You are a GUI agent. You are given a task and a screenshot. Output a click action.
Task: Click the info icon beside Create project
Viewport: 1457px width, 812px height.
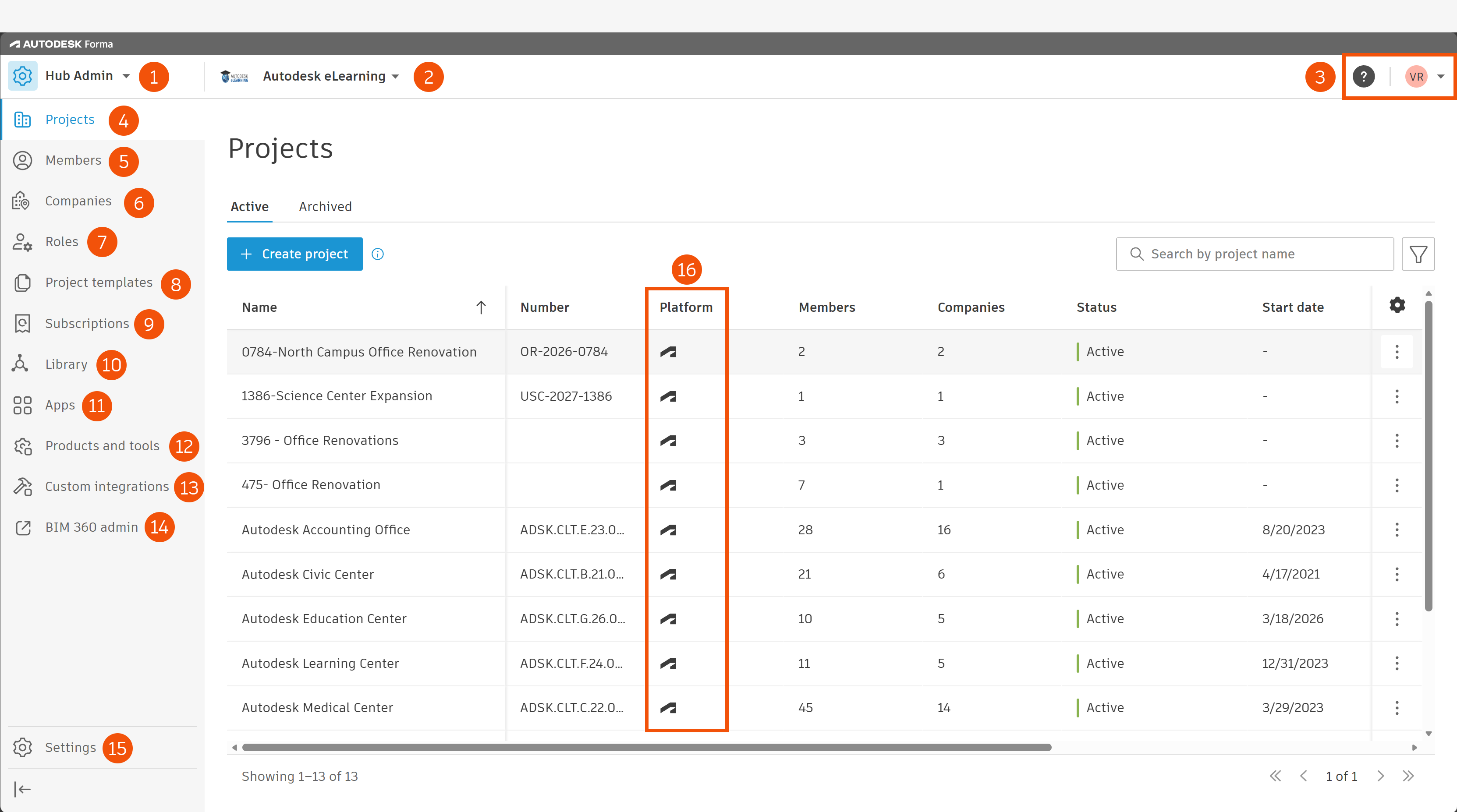[378, 254]
